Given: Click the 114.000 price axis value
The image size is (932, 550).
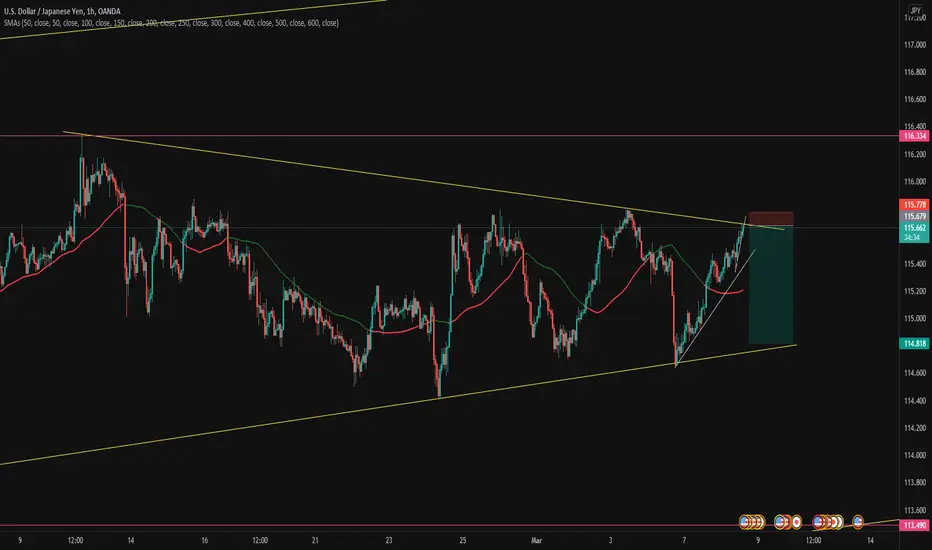Looking at the screenshot, I should [915, 455].
